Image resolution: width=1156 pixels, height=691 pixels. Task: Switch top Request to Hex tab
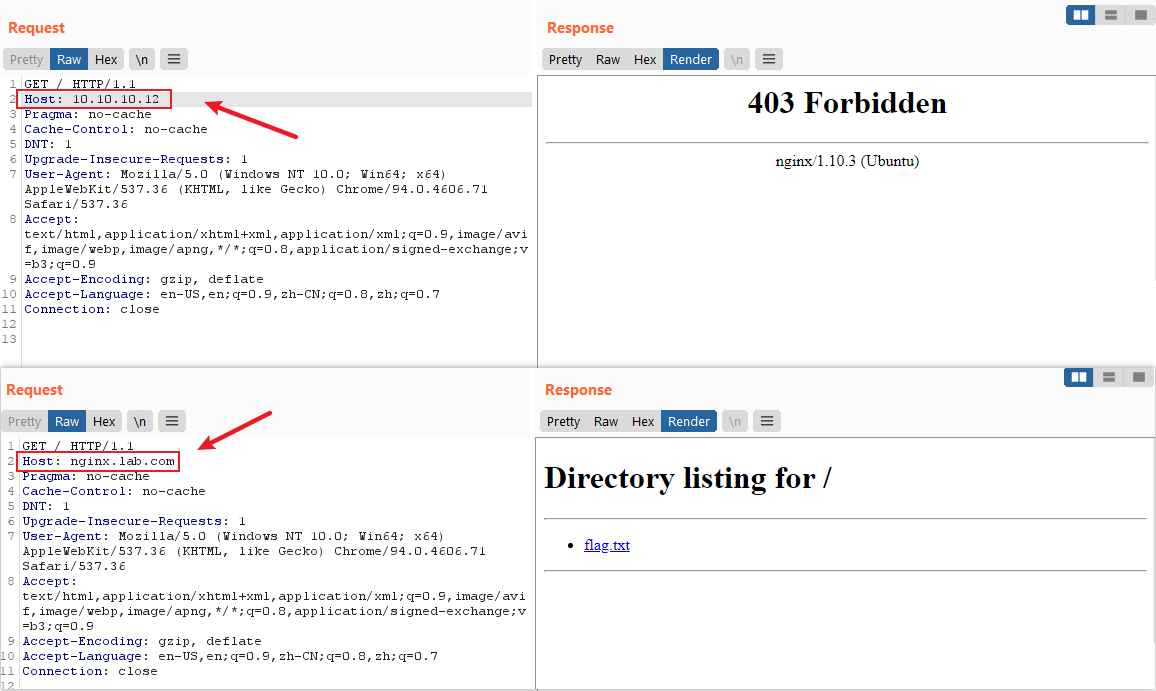[x=106, y=59]
